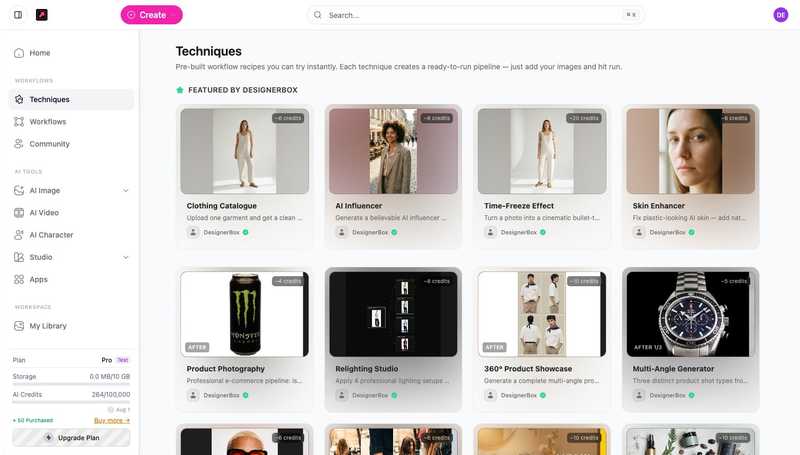Click the Buy more link
This screenshot has height=455, width=800.
tap(112, 420)
